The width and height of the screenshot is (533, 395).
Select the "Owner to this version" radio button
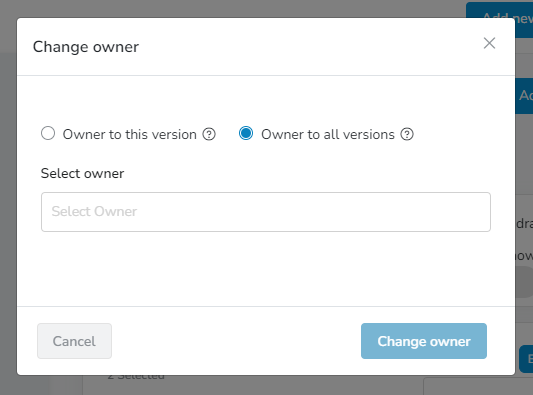tap(48, 133)
